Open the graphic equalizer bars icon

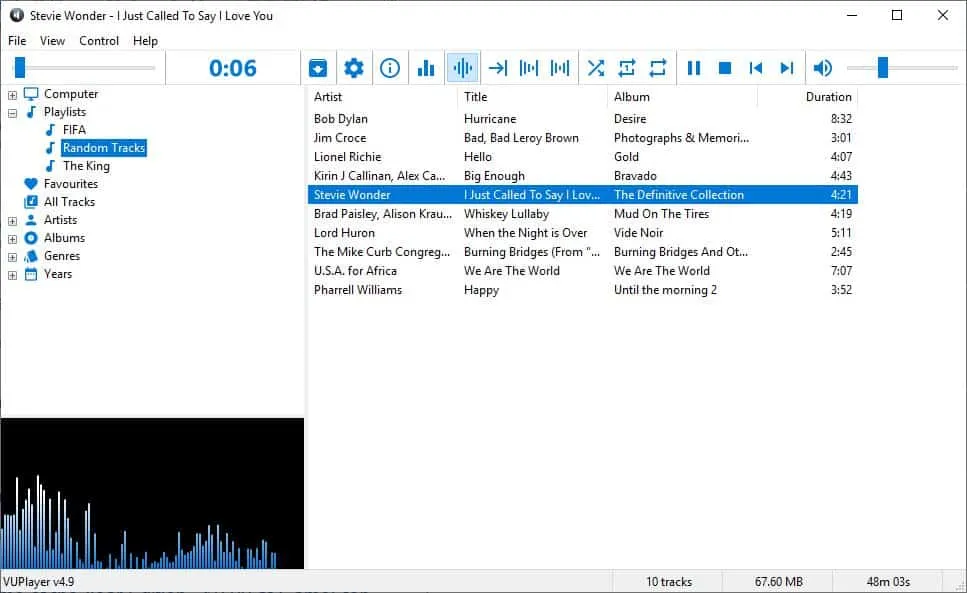426,68
